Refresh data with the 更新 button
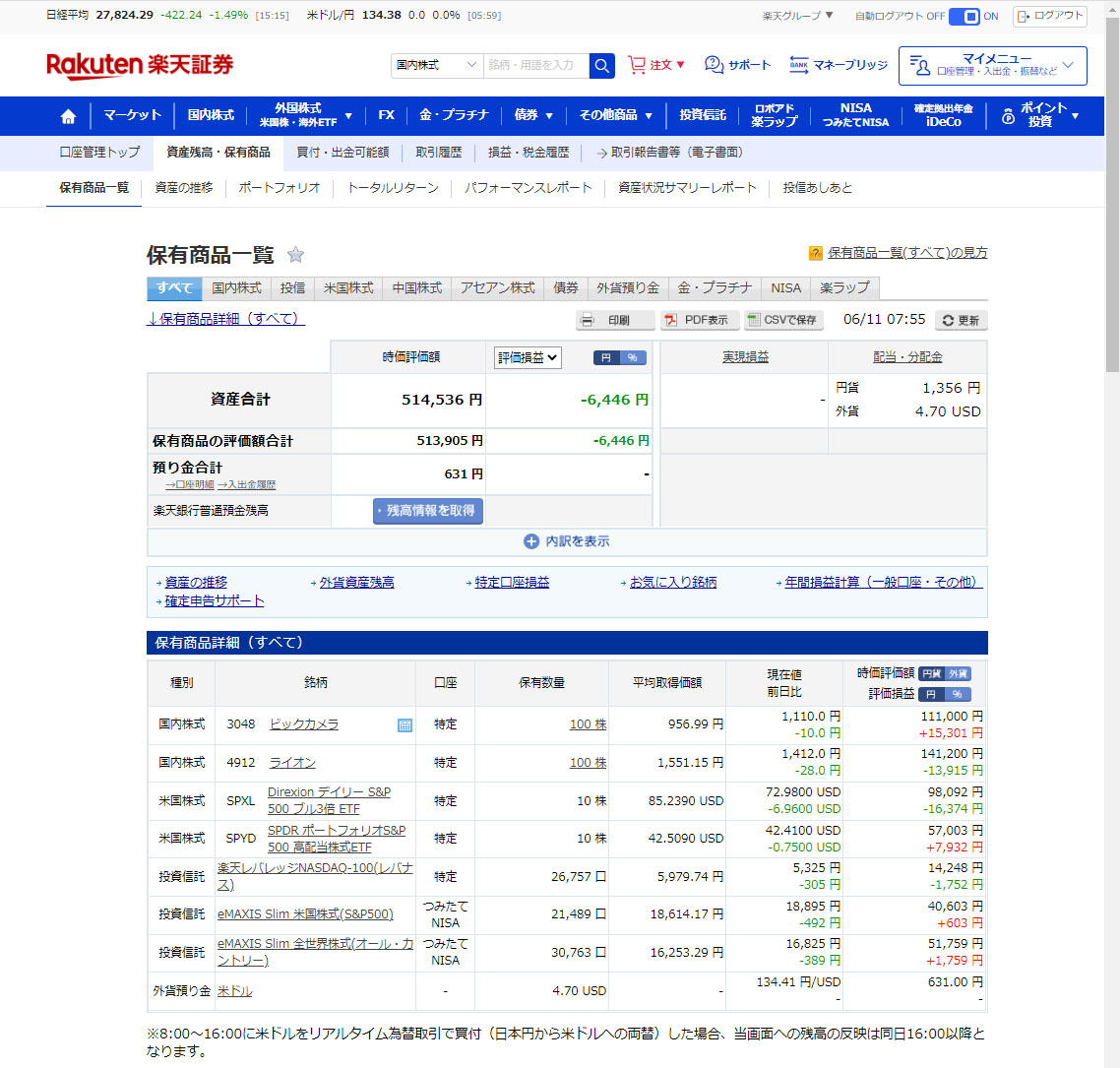The image size is (1120, 1068). [960, 320]
